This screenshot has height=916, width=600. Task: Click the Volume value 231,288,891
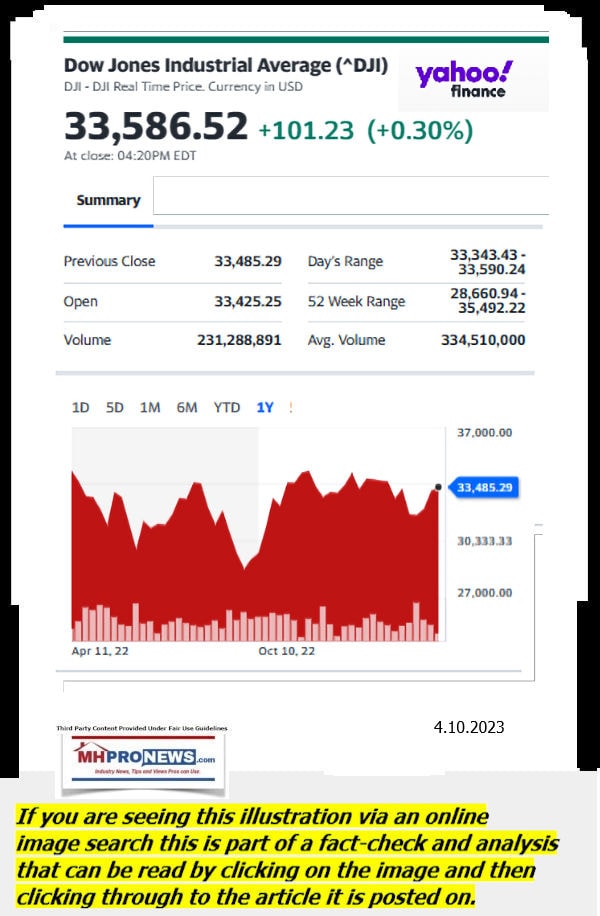tap(239, 340)
